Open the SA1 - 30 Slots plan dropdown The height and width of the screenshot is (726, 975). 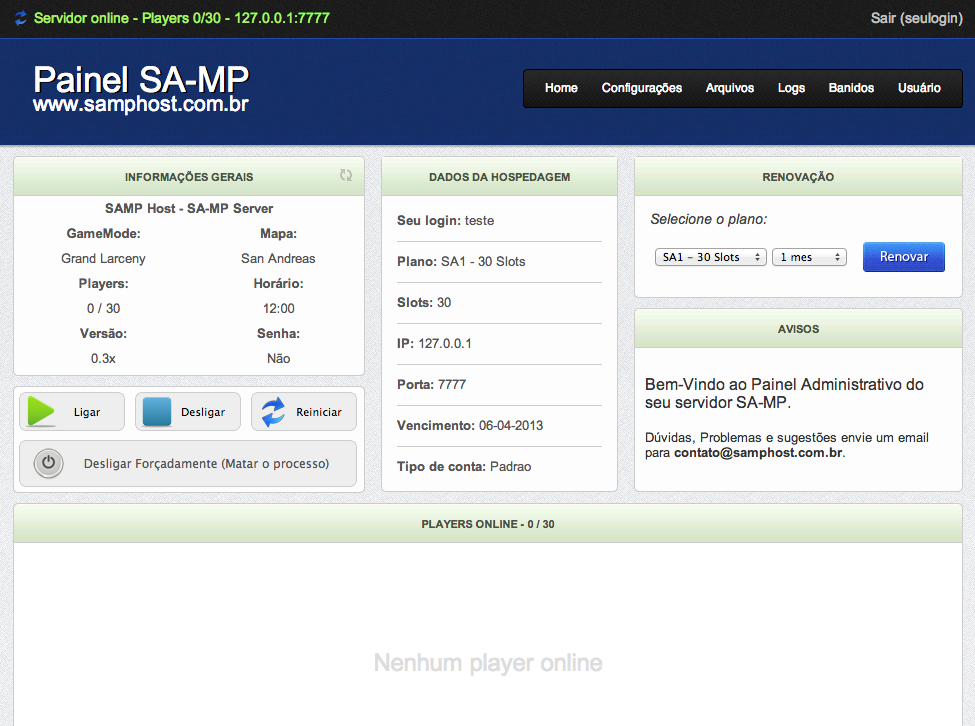pyautogui.click(x=711, y=257)
